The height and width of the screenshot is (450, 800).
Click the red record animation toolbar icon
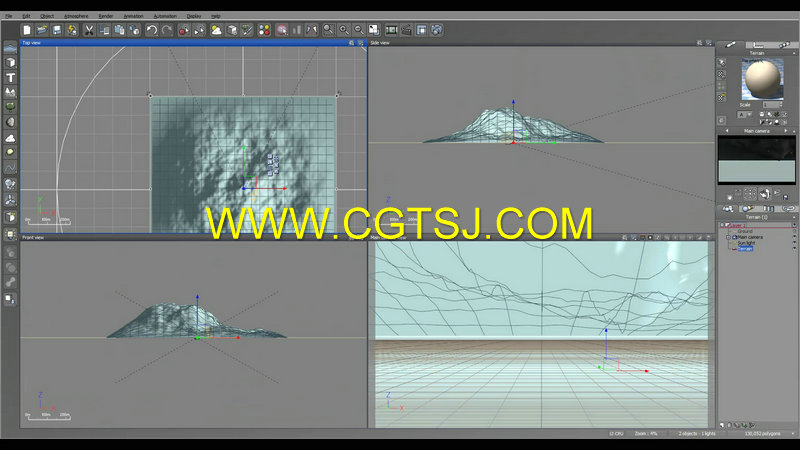[184, 30]
